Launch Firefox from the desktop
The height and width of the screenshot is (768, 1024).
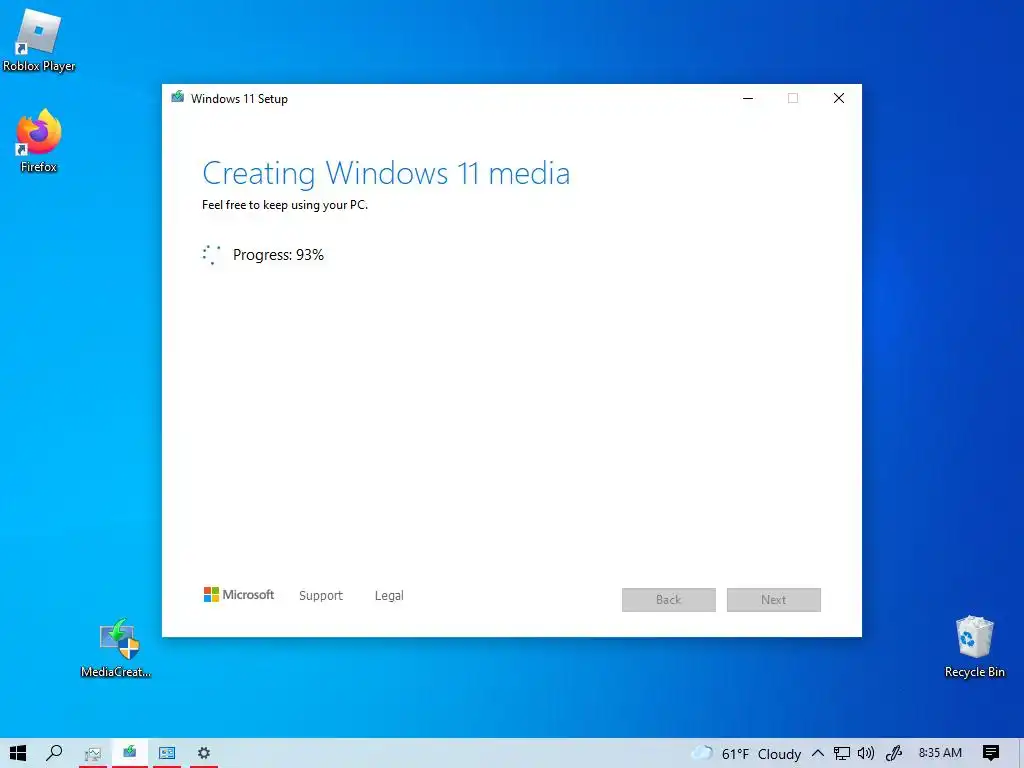point(39,141)
